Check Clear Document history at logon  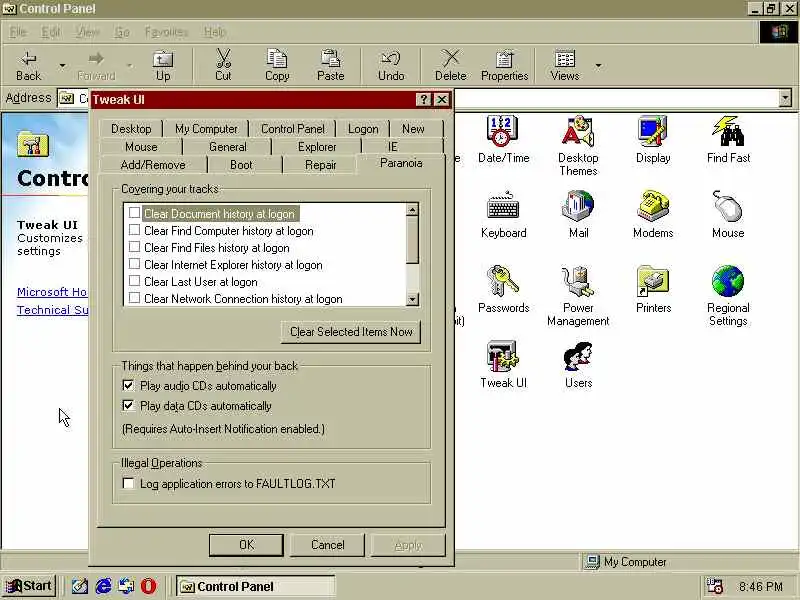pyautogui.click(x=134, y=212)
